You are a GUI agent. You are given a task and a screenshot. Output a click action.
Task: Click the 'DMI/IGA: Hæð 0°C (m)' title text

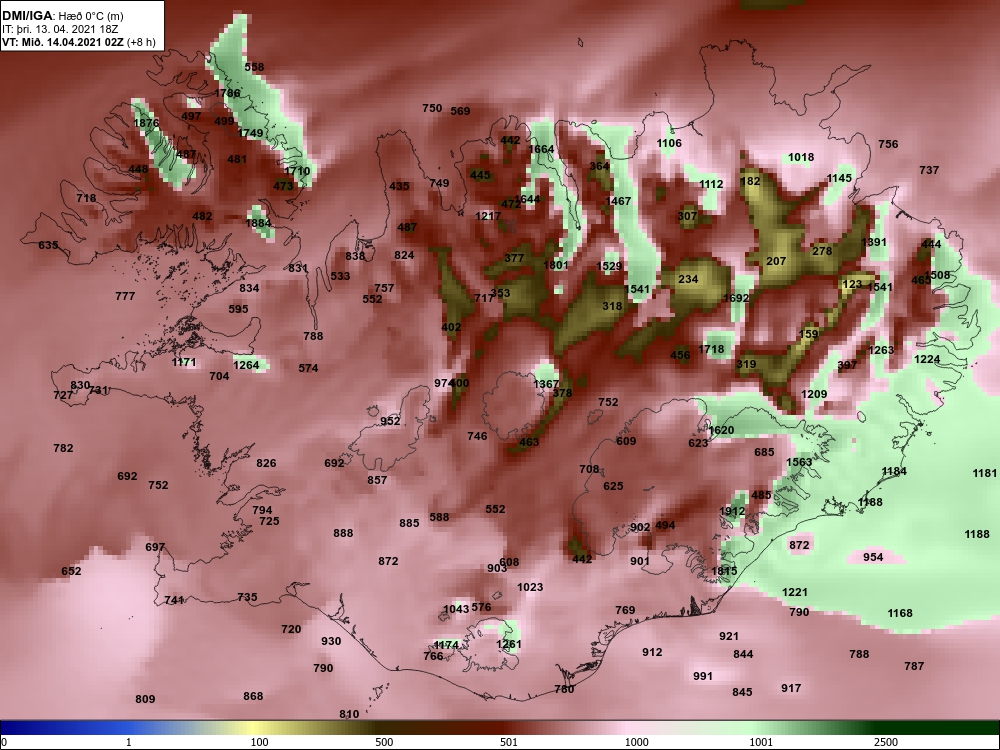(62, 16)
